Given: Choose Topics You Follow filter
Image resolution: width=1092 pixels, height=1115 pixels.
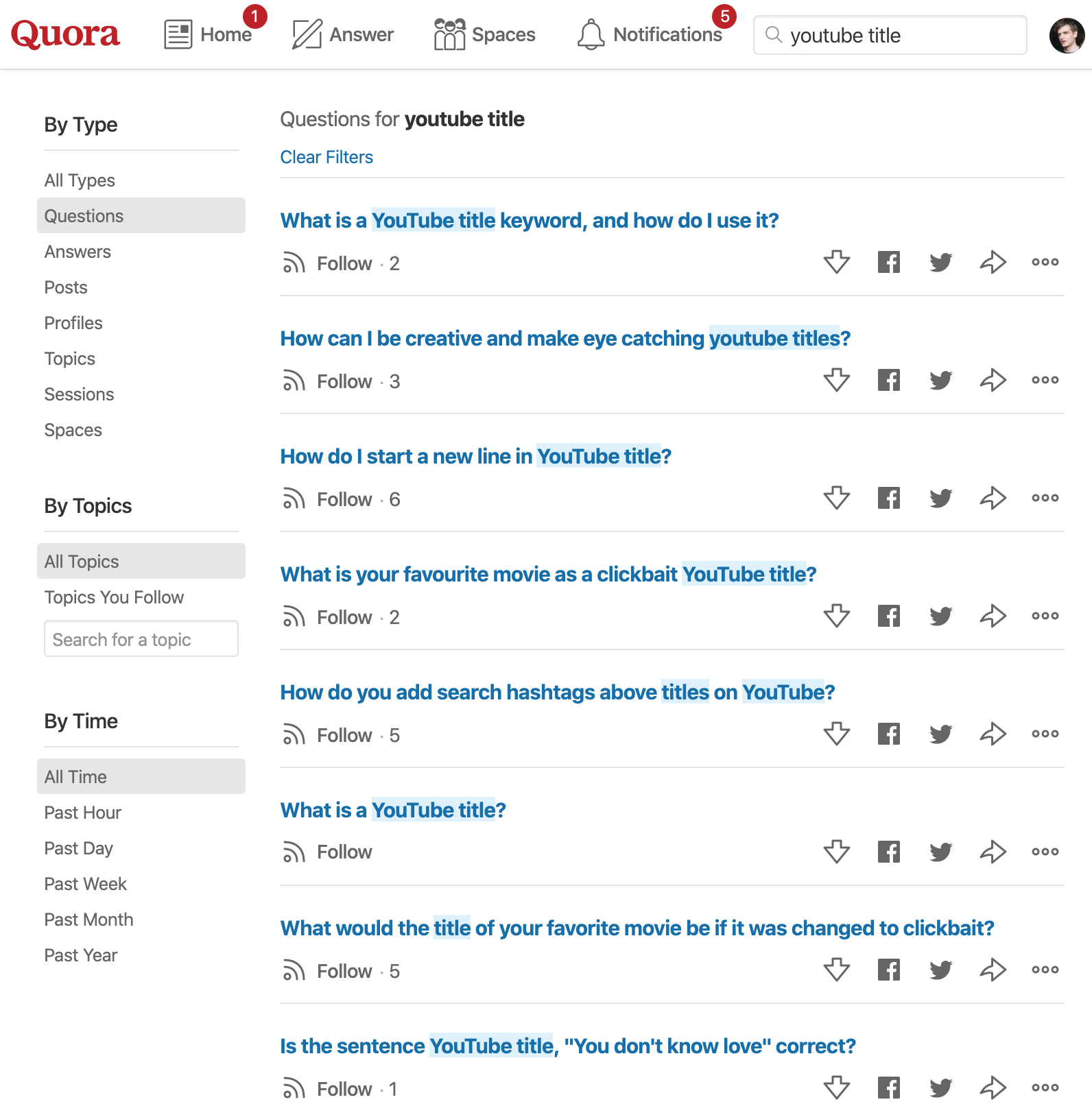Looking at the screenshot, I should (x=114, y=597).
